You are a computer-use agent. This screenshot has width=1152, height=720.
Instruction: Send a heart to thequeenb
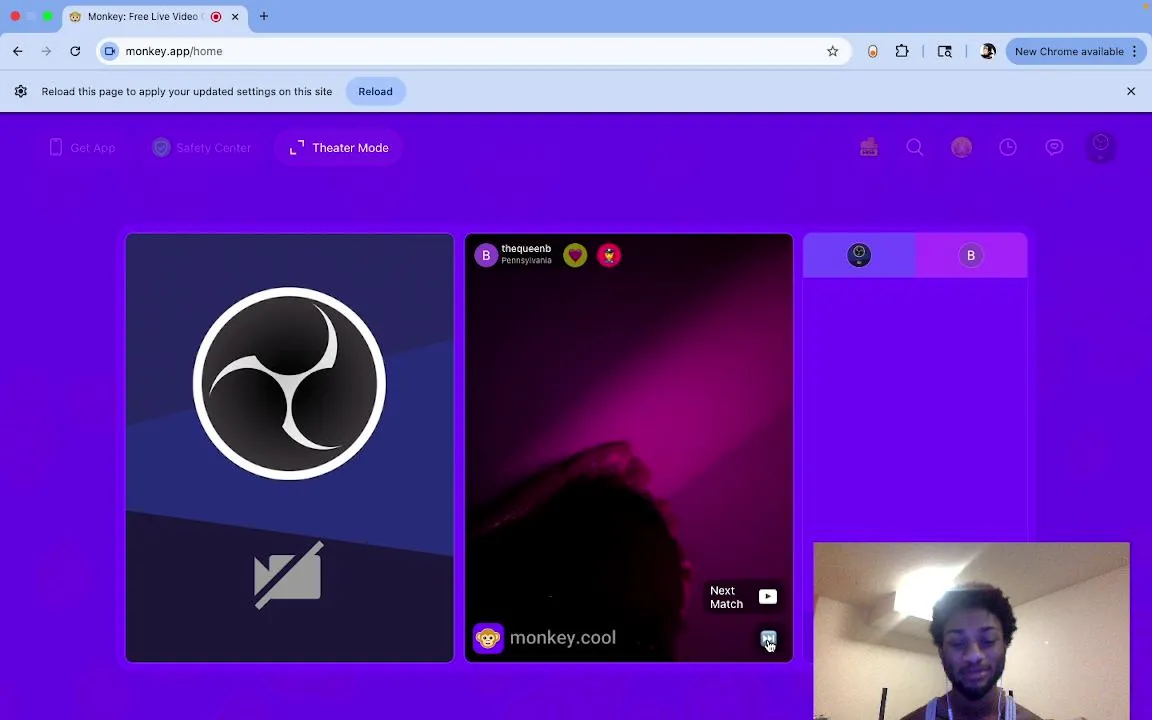575,255
